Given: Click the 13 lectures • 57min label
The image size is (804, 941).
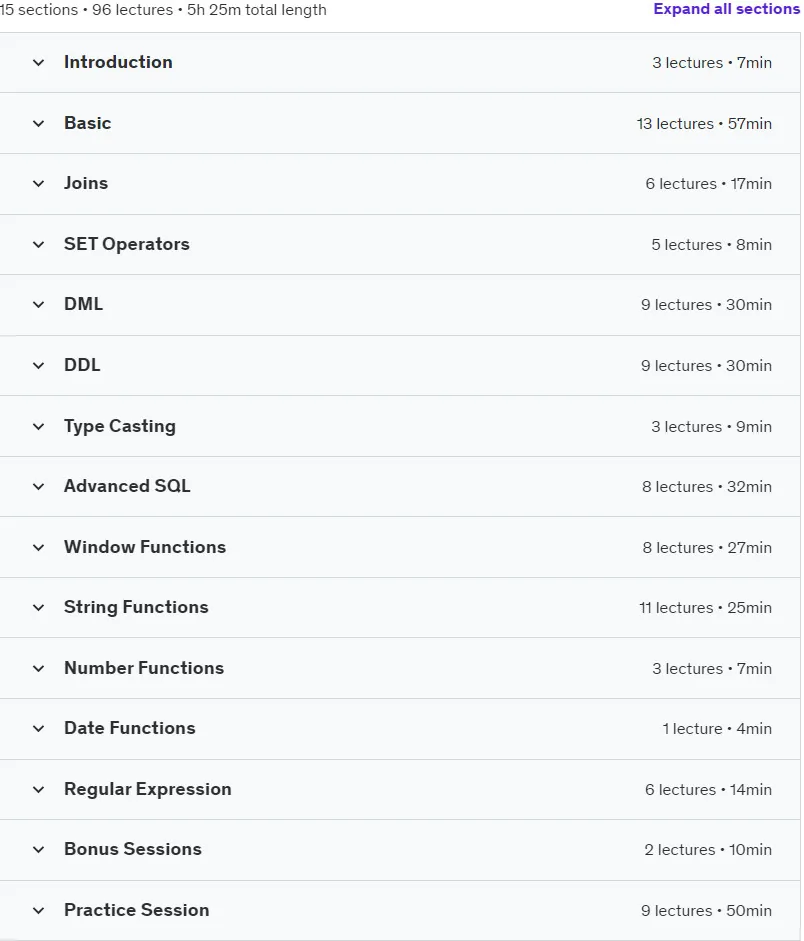Looking at the screenshot, I should [x=704, y=124].
